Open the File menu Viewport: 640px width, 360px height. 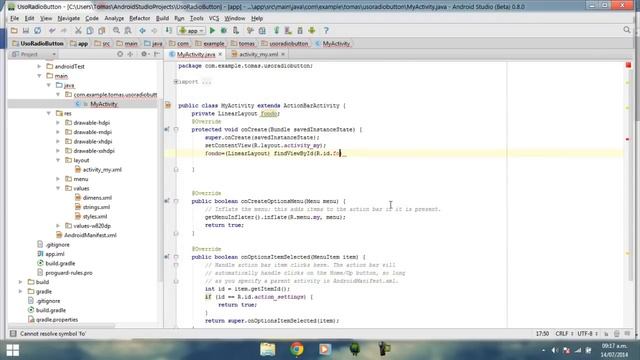[14, 18]
